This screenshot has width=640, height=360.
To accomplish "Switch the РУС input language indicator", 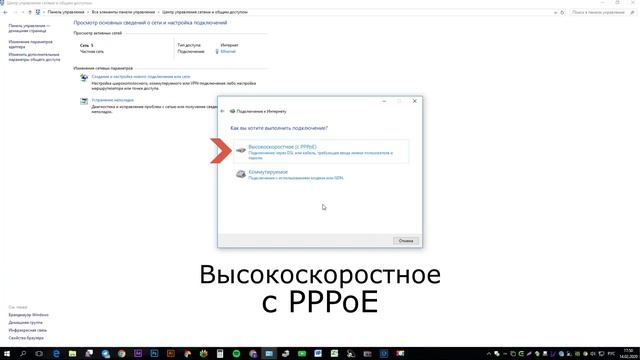I will pos(611,354).
